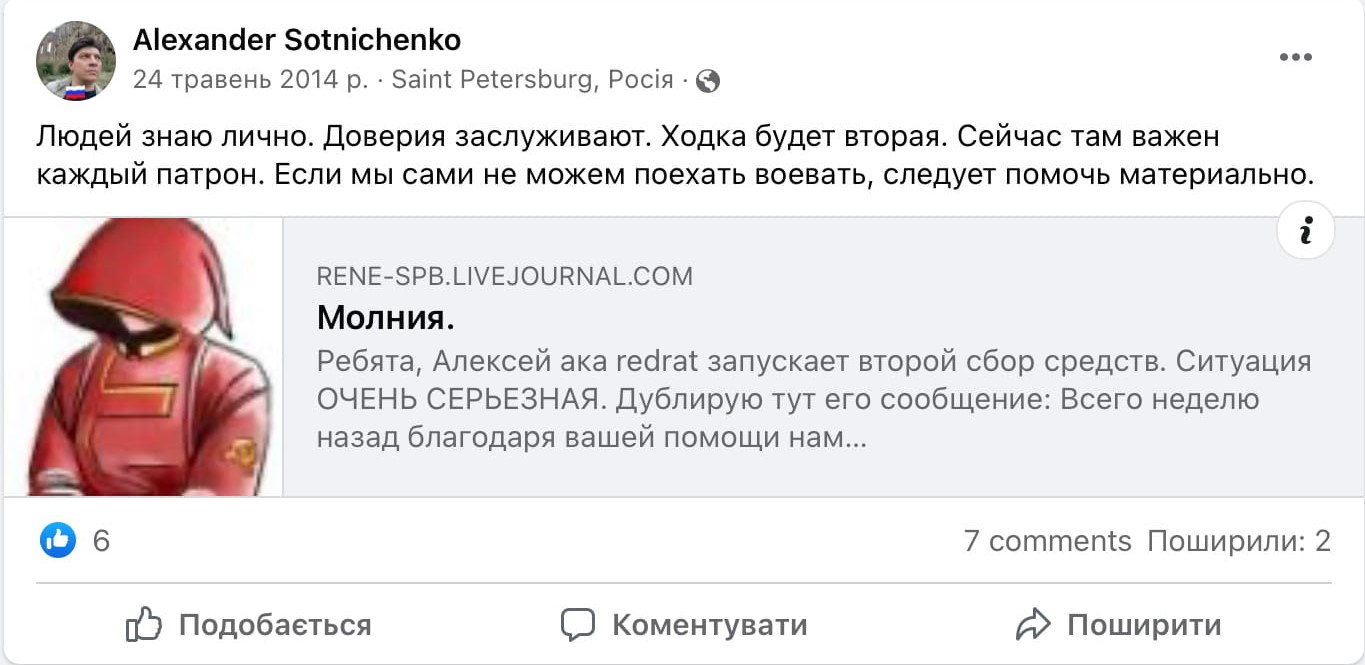Toggle like with the Подобається label
The image size is (1365, 665).
(274, 625)
